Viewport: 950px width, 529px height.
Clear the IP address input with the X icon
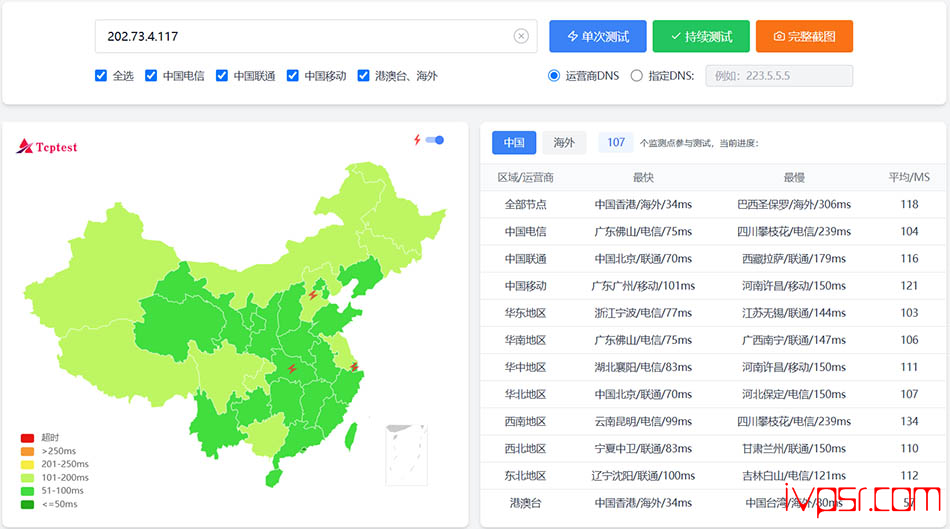pyautogui.click(x=521, y=36)
